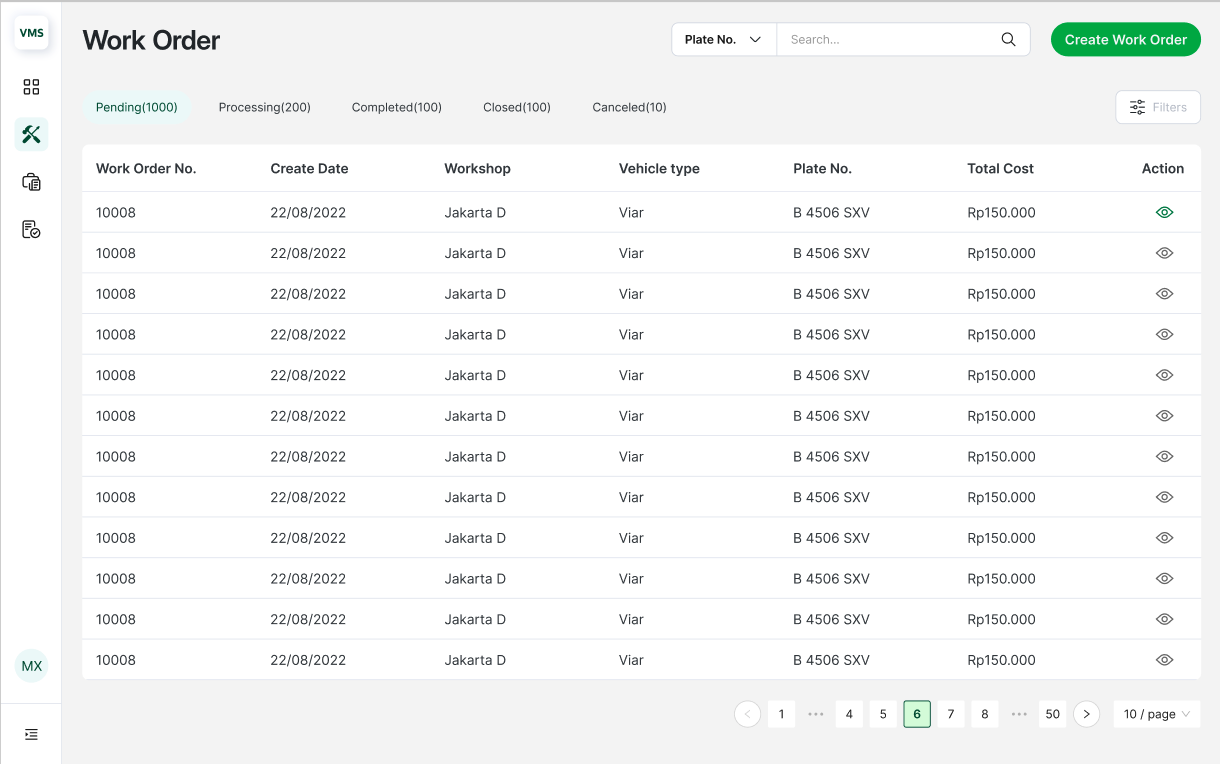Go to next page with right chevron
This screenshot has width=1220, height=764.
coord(1086,714)
